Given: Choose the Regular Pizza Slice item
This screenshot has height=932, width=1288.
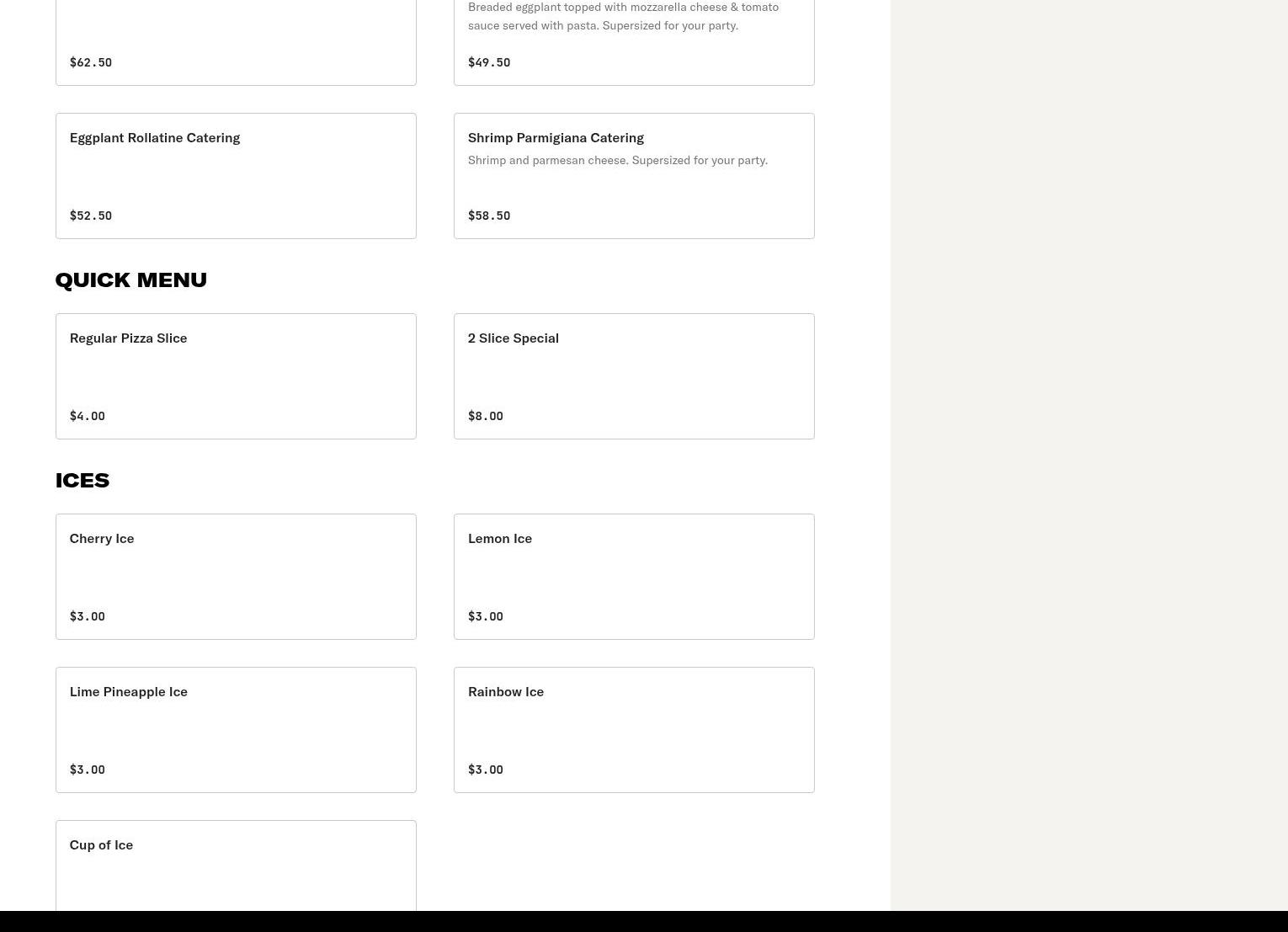Looking at the screenshot, I should click(x=236, y=376).
